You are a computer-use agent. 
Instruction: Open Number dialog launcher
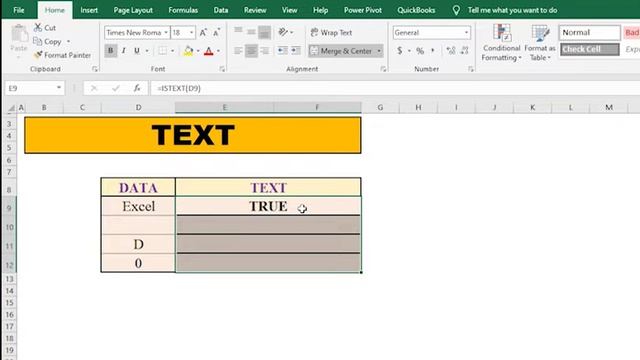(x=471, y=69)
